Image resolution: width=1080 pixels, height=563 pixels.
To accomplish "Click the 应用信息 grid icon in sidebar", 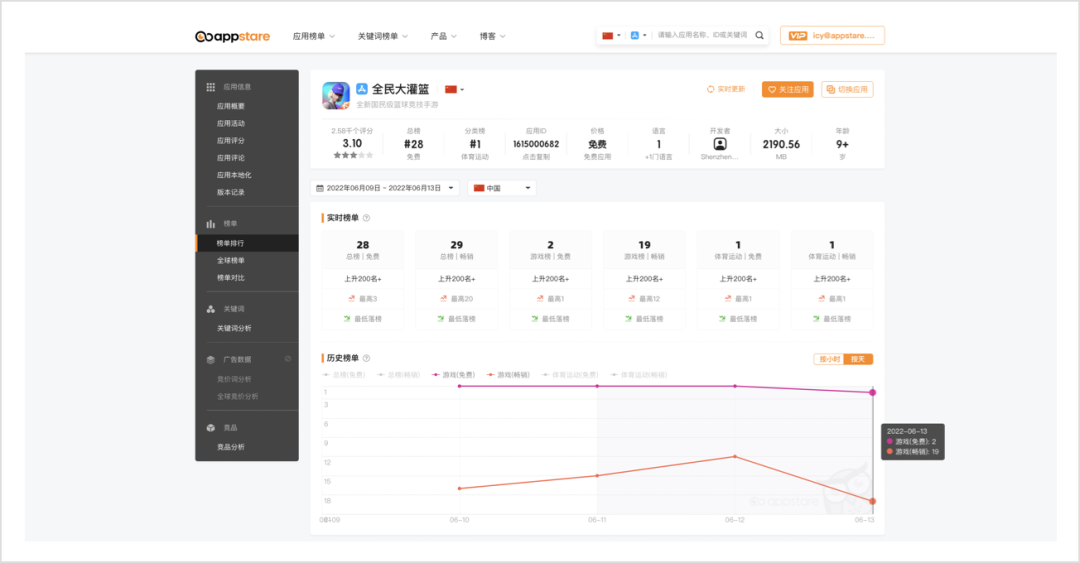I will [211, 87].
